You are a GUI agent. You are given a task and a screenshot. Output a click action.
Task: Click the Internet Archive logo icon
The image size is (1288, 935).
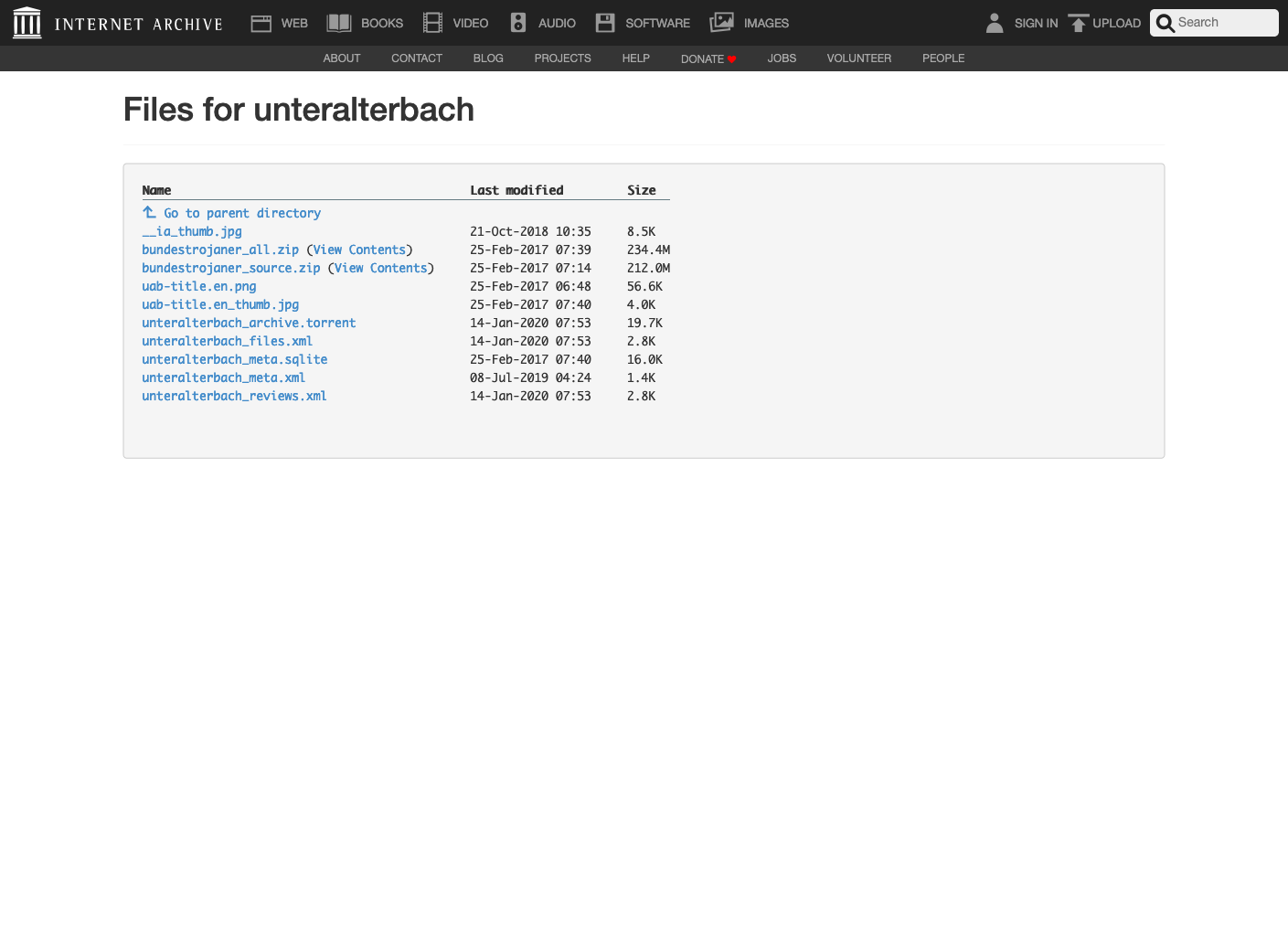tap(27, 23)
